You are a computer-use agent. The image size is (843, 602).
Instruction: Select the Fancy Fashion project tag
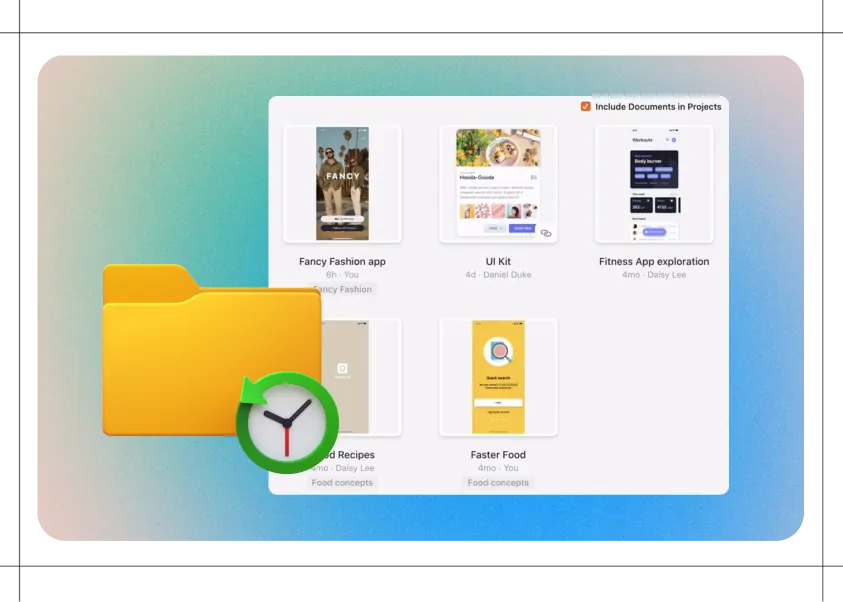point(343,290)
